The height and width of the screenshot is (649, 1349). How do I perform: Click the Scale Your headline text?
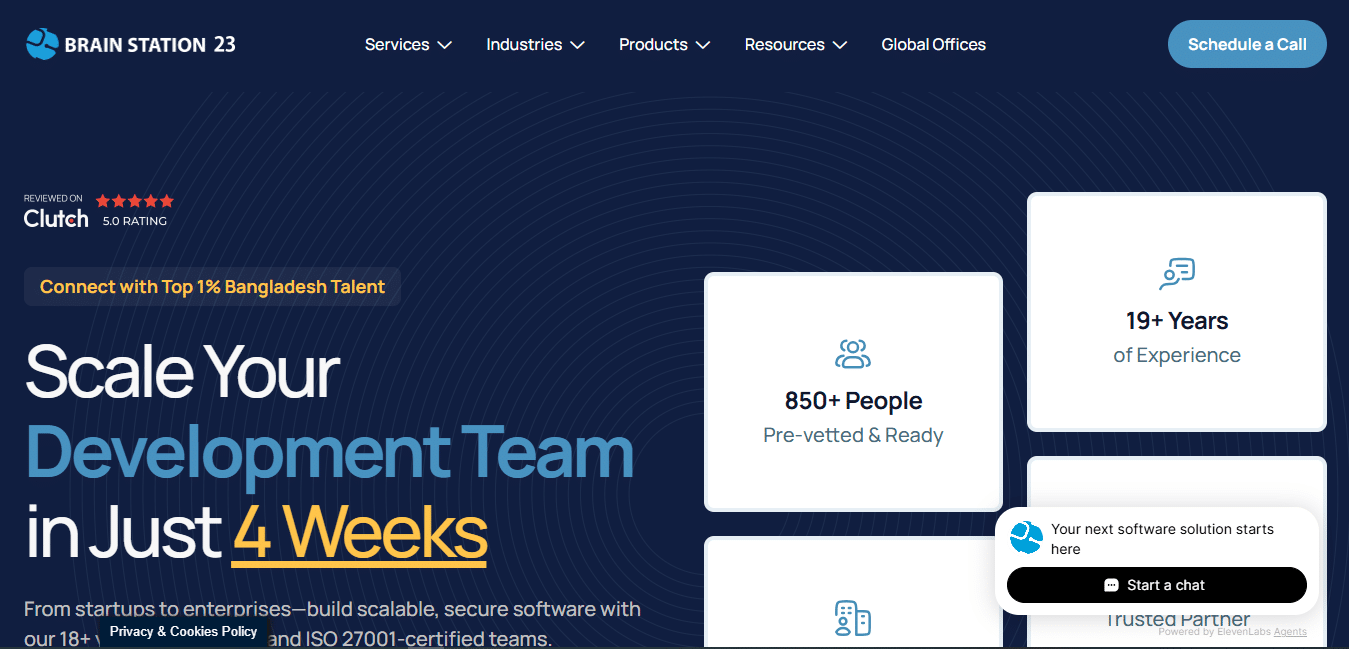coord(182,371)
